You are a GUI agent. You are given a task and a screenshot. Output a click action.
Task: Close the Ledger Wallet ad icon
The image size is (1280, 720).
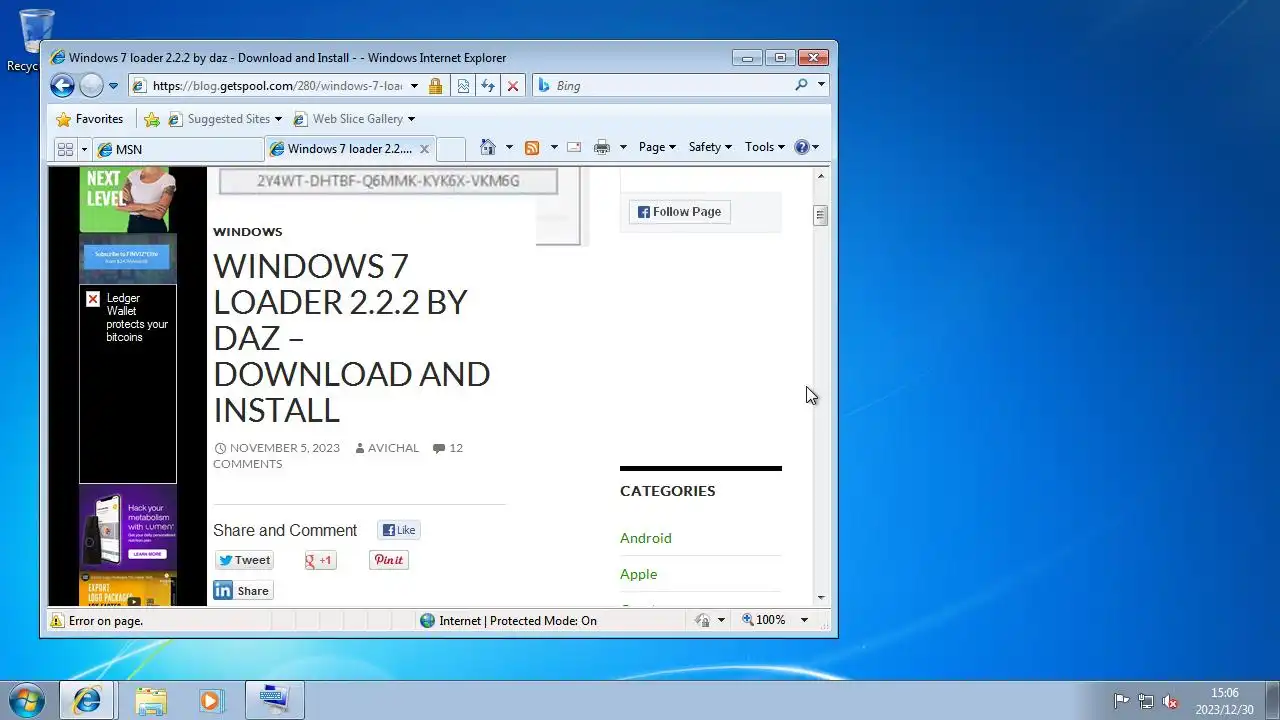[x=93, y=299]
